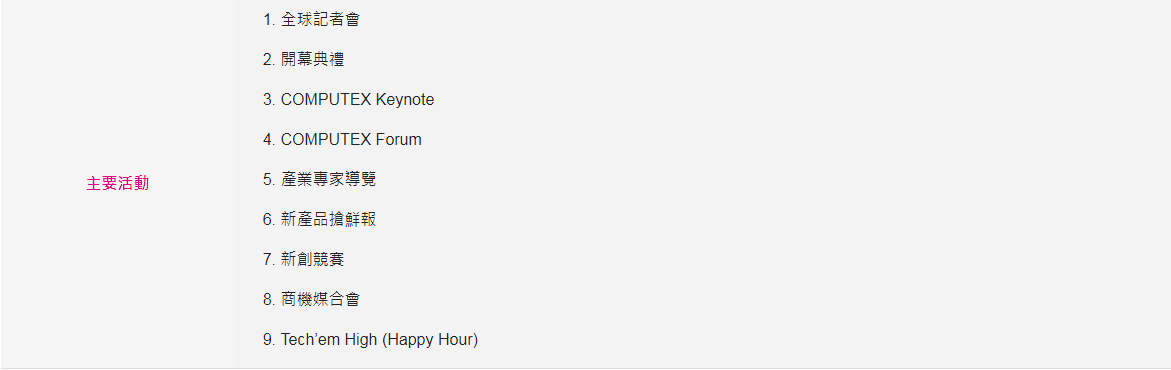The height and width of the screenshot is (370, 1171).
Task: Select the 全球記者會 list entry
Action: 320,19
